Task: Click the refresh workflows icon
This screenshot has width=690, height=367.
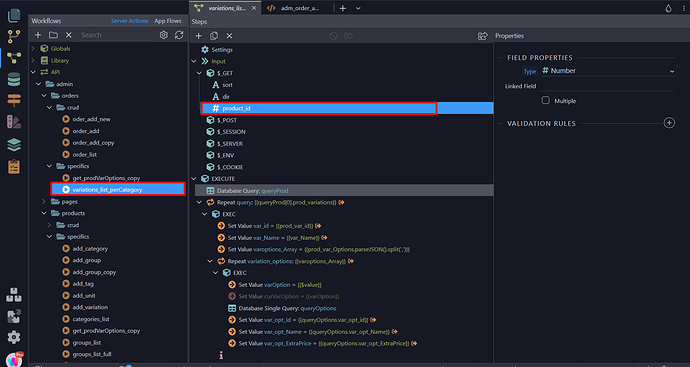Action: 179,35
